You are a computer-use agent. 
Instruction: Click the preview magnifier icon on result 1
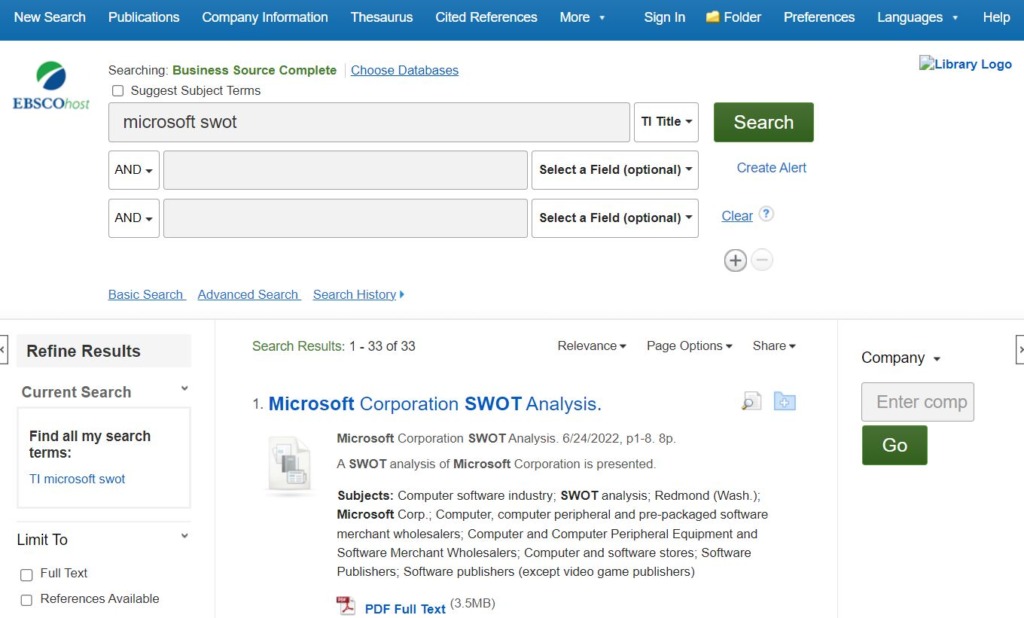pyautogui.click(x=751, y=402)
